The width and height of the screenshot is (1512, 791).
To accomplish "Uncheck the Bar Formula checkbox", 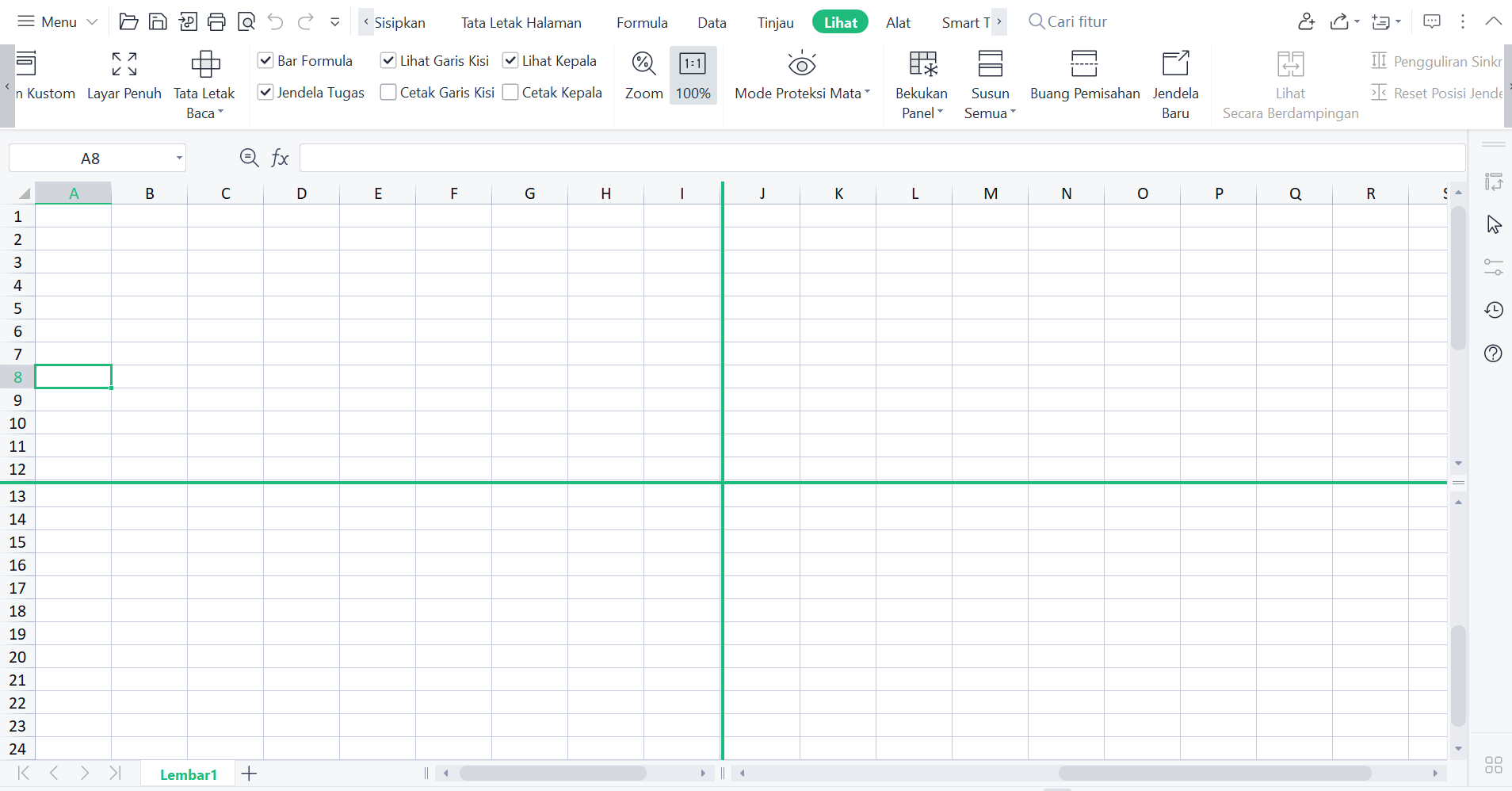I will pos(266,61).
